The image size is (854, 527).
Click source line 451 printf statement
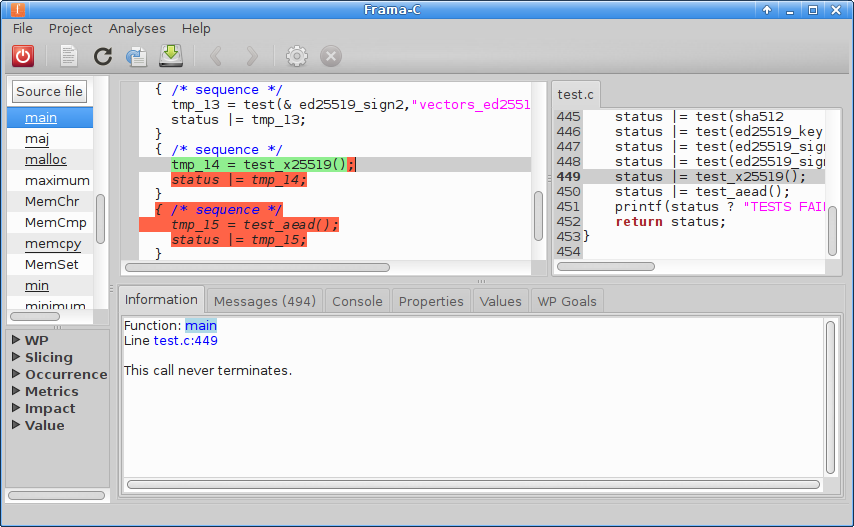coord(720,207)
